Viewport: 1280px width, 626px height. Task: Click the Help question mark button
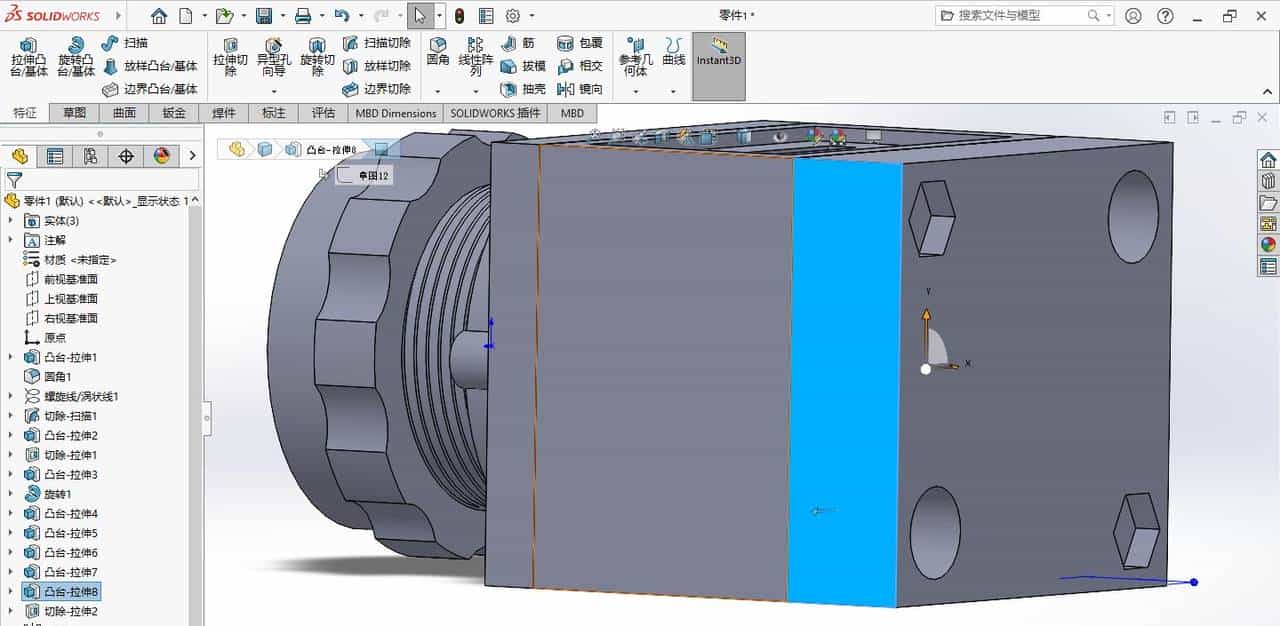[x=1166, y=16]
